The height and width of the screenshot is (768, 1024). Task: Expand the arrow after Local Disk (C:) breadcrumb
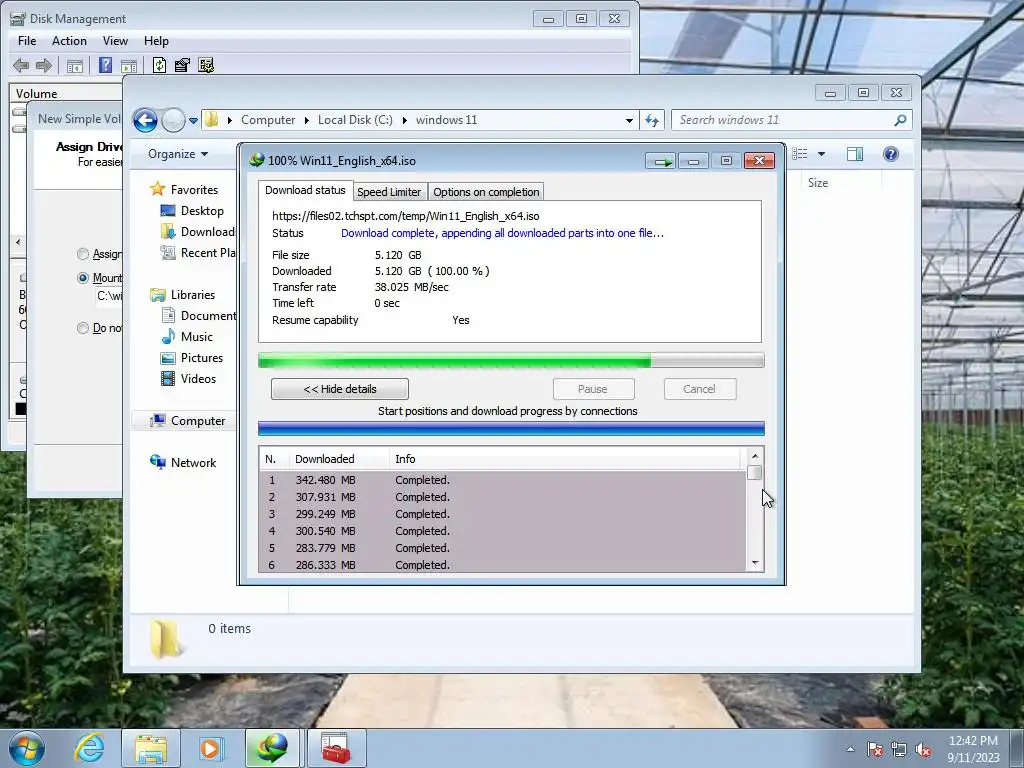[405, 120]
